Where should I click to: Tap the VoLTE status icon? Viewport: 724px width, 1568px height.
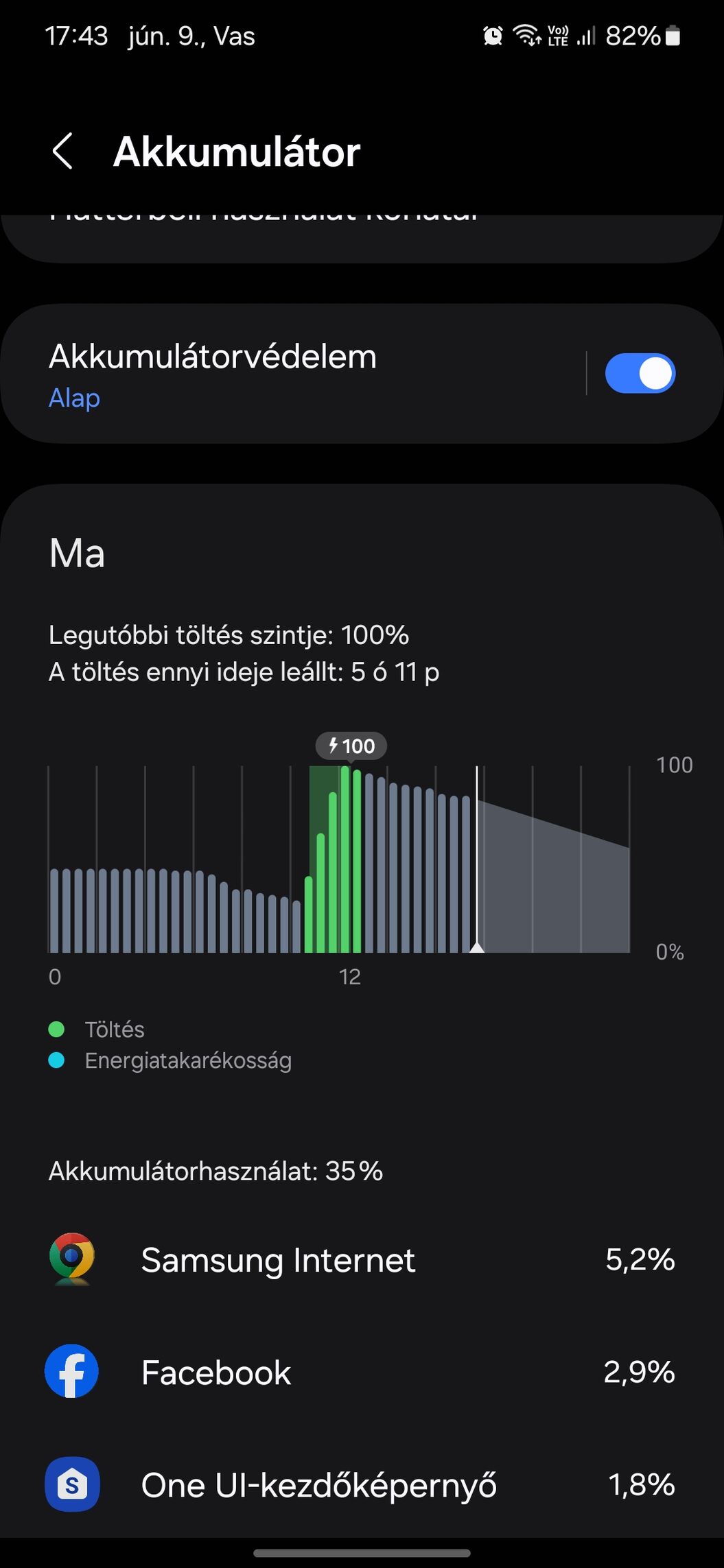[558, 36]
